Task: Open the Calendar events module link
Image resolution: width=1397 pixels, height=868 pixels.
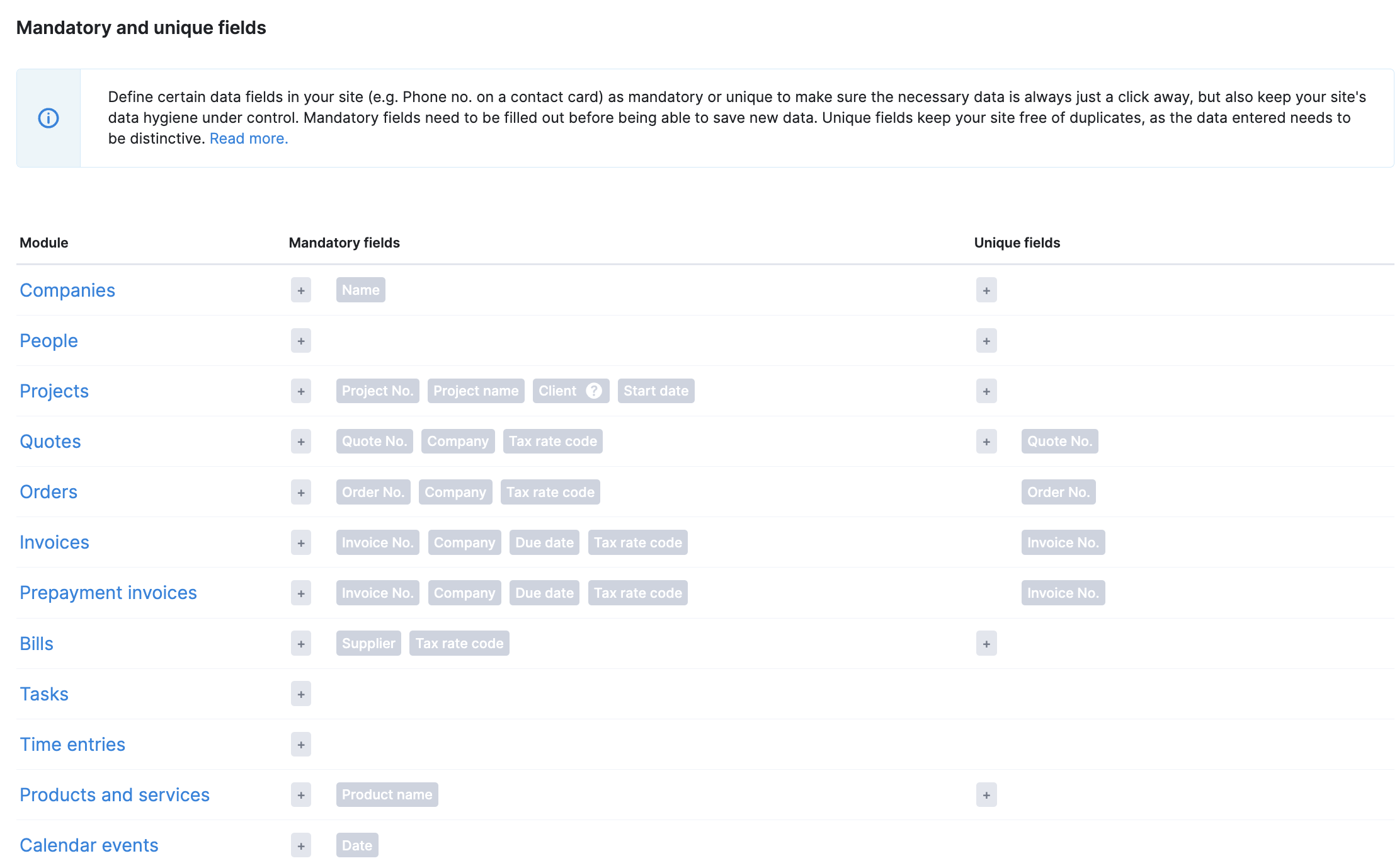Action: click(89, 845)
